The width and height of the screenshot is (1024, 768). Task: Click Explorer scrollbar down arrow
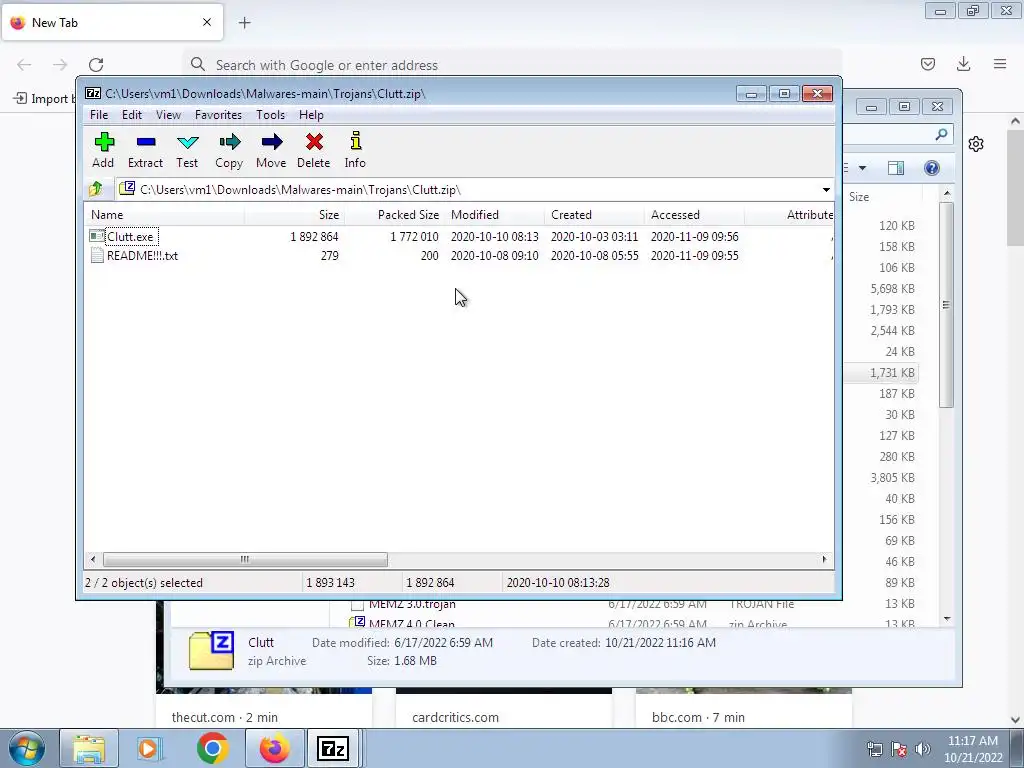coord(947,618)
